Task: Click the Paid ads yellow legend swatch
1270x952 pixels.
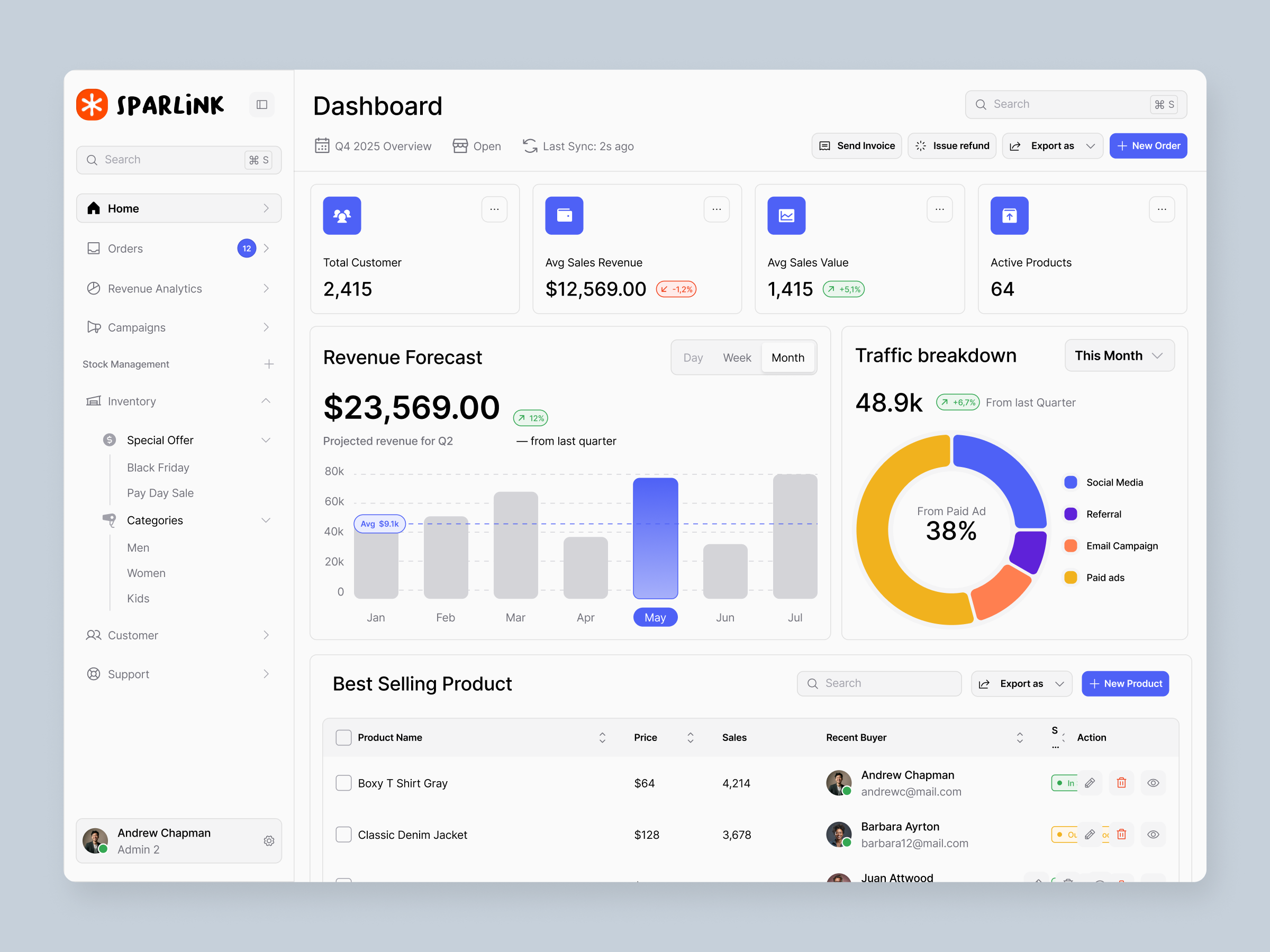Action: click(x=1071, y=578)
